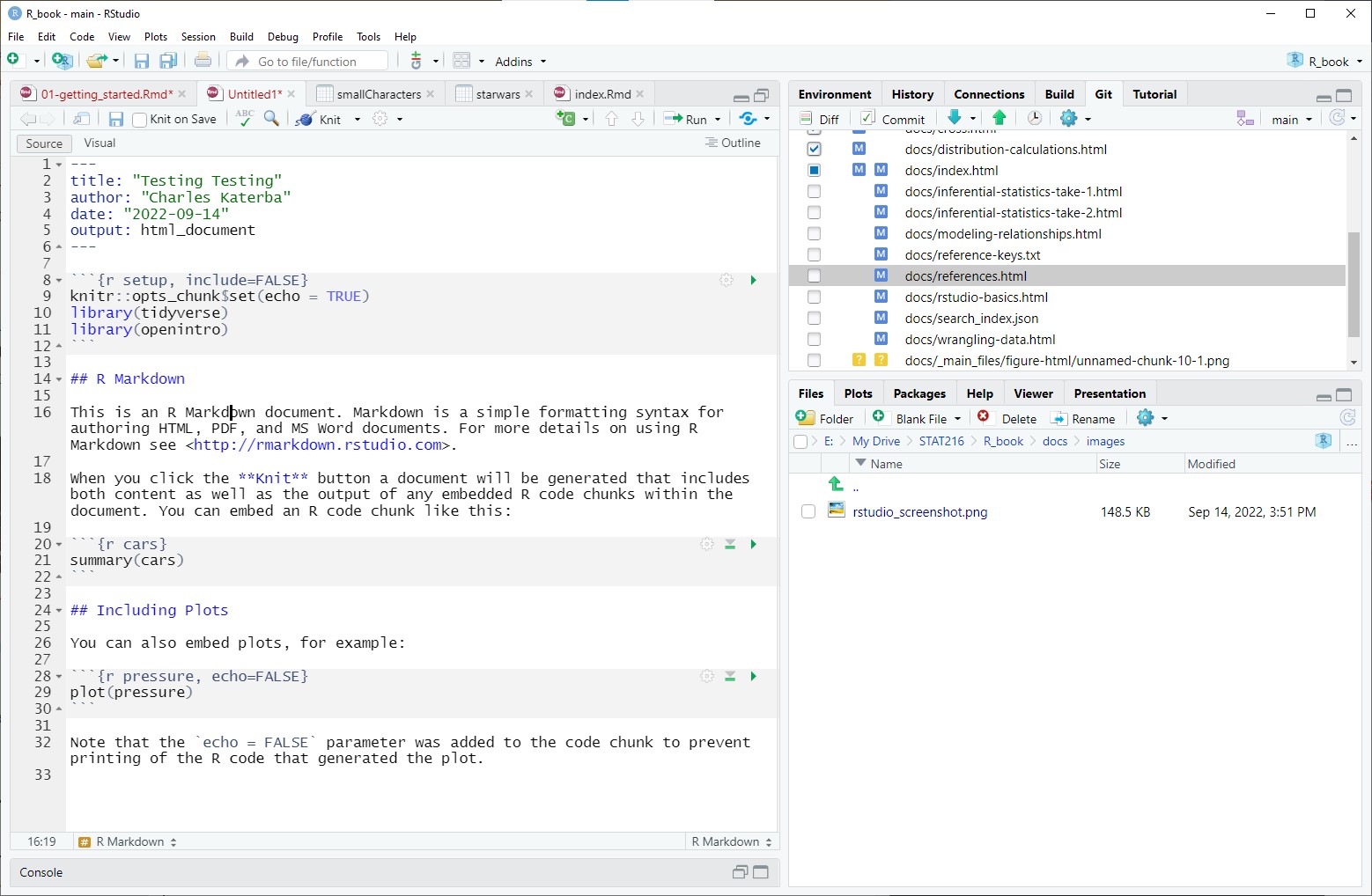Go up to parent directory arrow
The height and width of the screenshot is (896, 1372).
(x=837, y=485)
